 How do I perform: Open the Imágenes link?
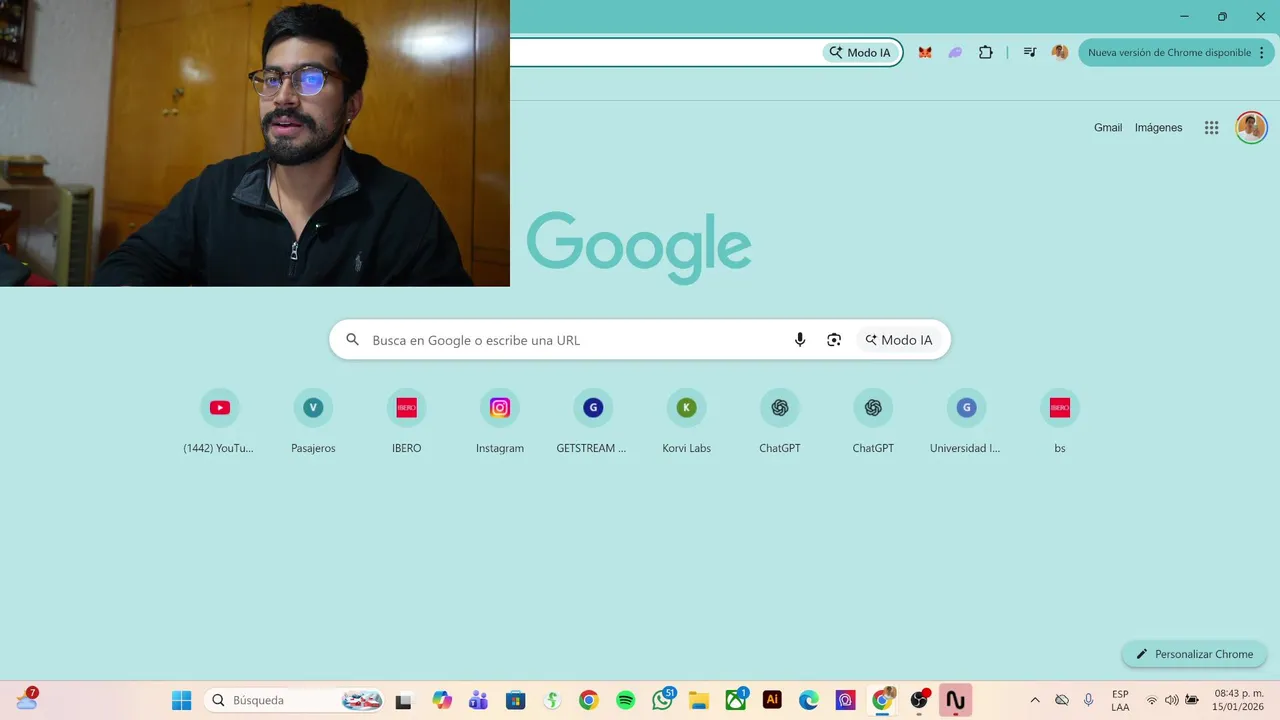tap(1158, 128)
